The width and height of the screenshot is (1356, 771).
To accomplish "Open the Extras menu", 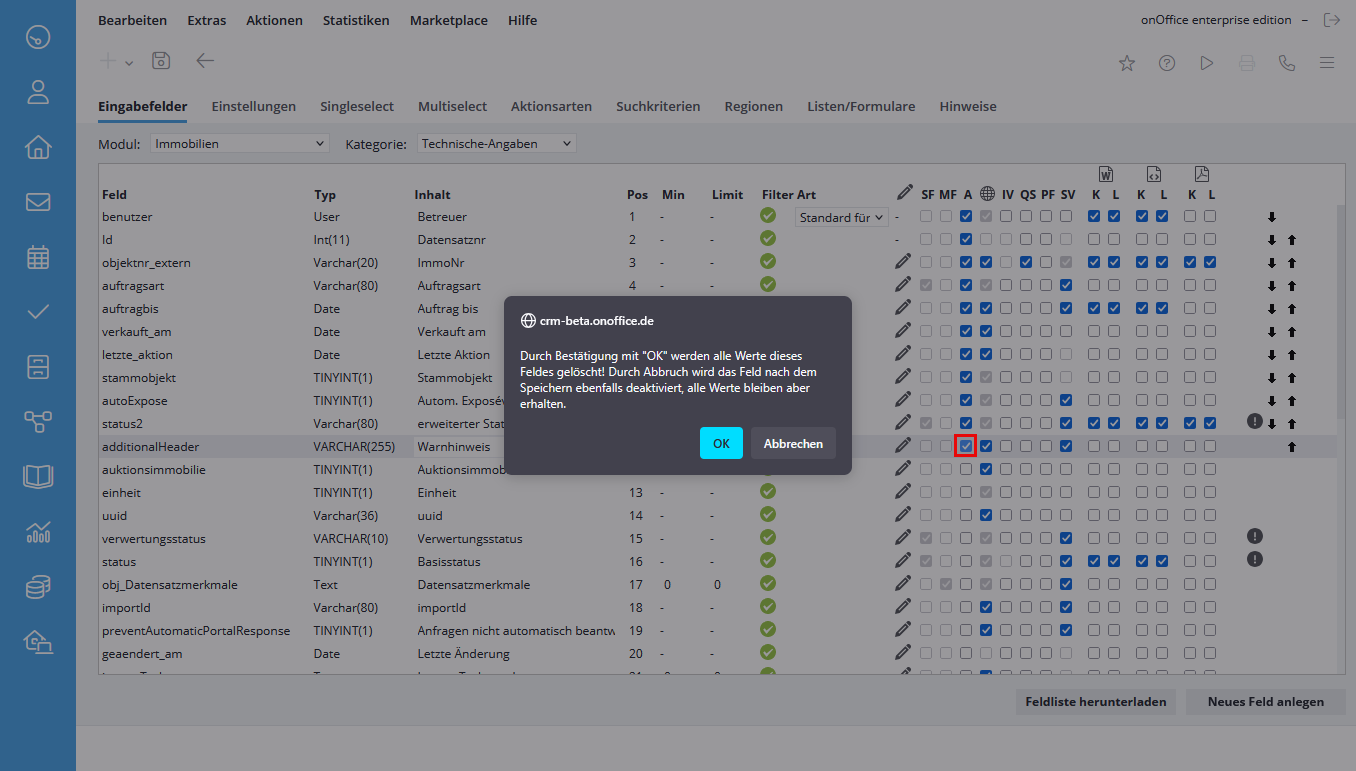I will [207, 20].
